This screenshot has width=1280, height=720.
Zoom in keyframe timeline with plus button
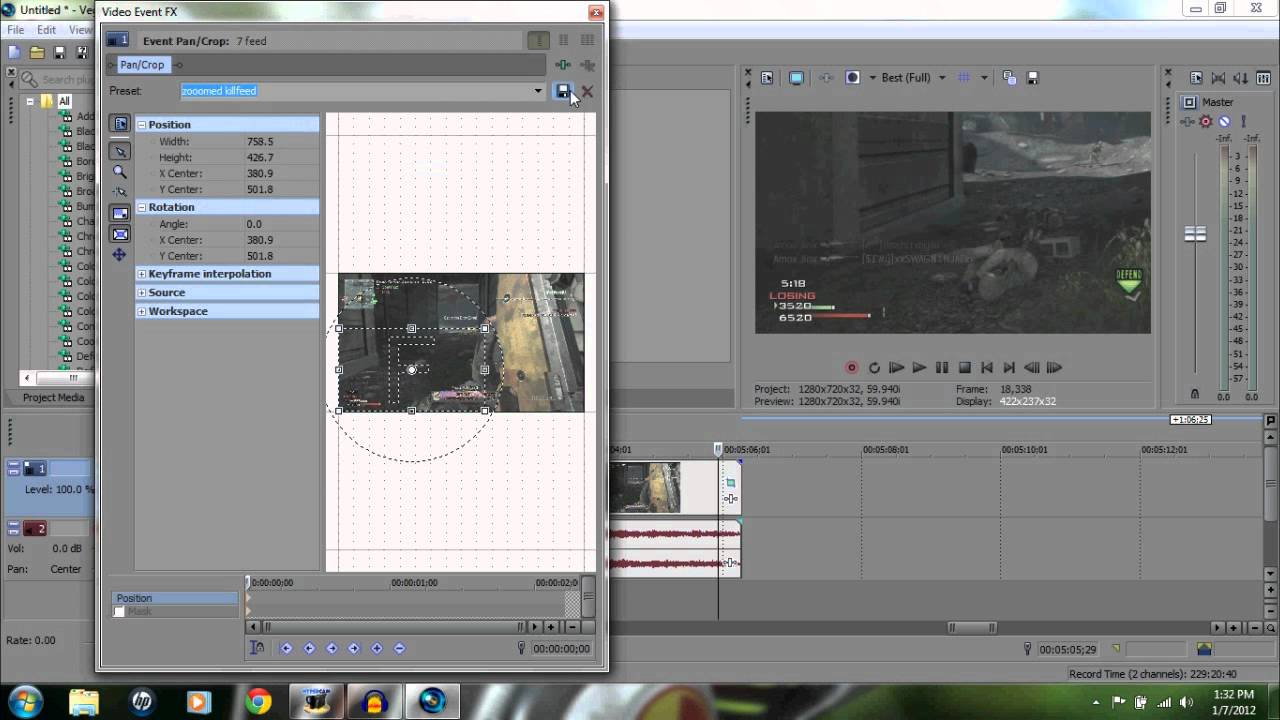click(x=551, y=627)
